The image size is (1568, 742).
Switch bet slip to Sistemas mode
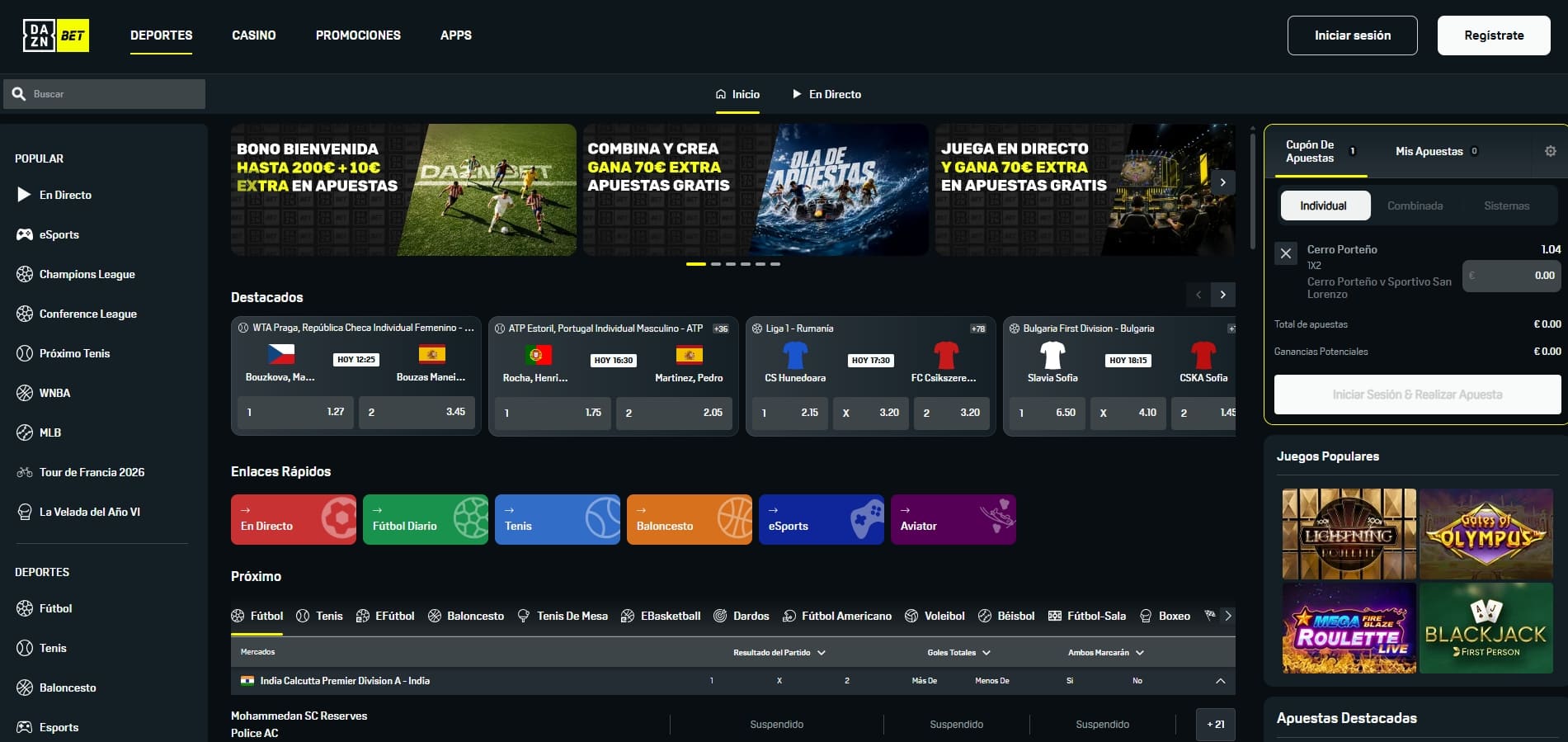[1507, 206]
